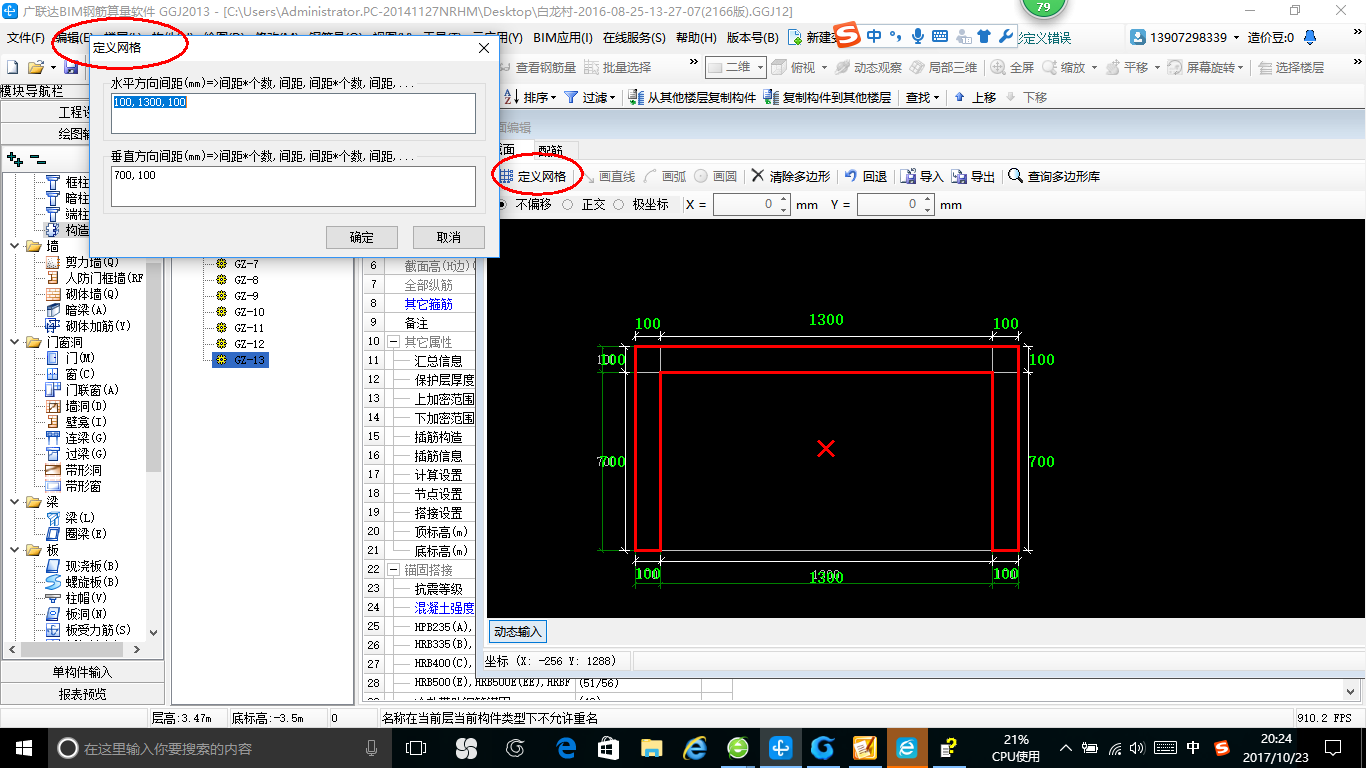
Task: Click the 画弧 draw arc tool
Action: 665,176
